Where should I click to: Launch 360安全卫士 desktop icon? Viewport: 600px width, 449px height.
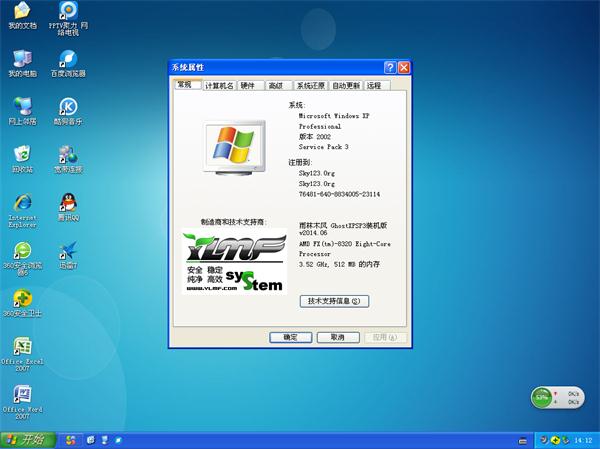(x=22, y=298)
